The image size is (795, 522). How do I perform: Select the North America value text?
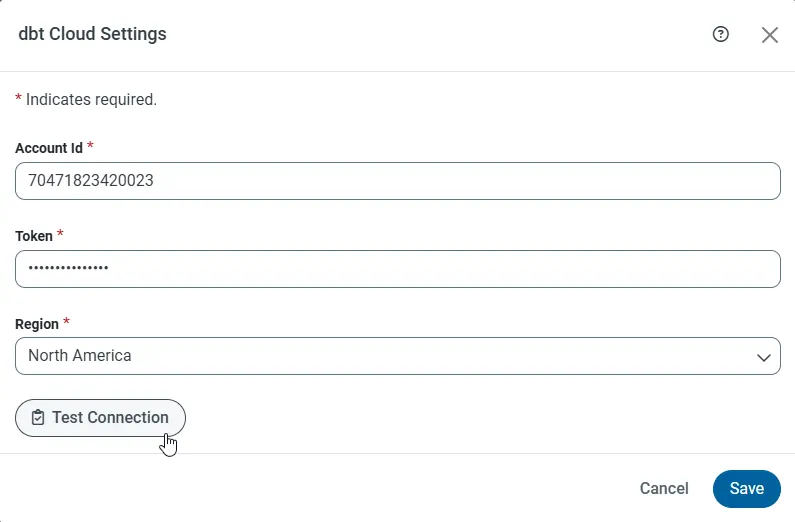click(x=80, y=356)
